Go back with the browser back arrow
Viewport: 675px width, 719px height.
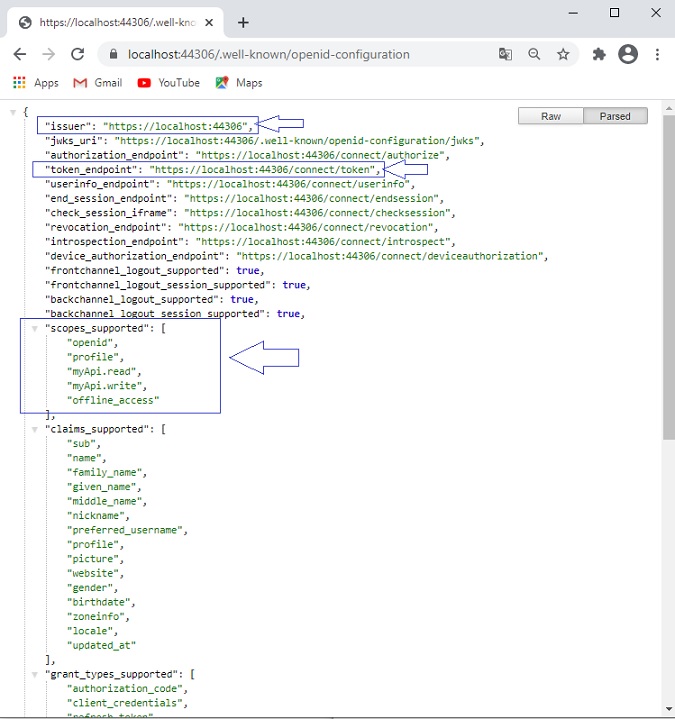20,55
